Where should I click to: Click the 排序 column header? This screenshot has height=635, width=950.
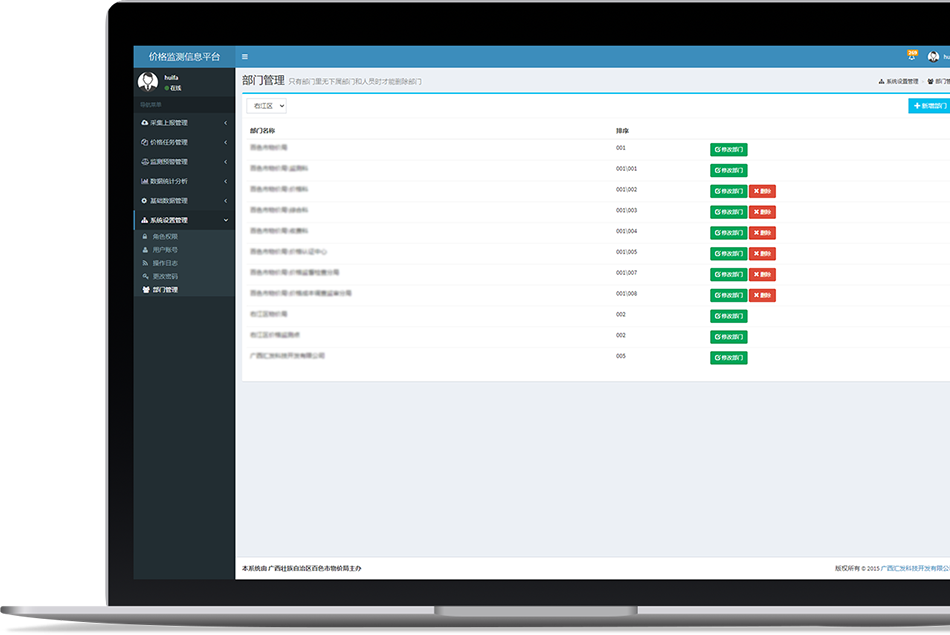(x=622, y=131)
